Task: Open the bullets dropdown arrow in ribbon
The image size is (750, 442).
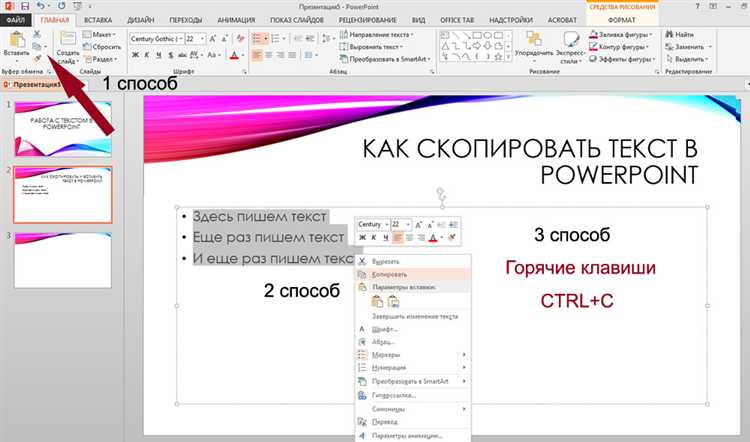Action: coord(265,39)
